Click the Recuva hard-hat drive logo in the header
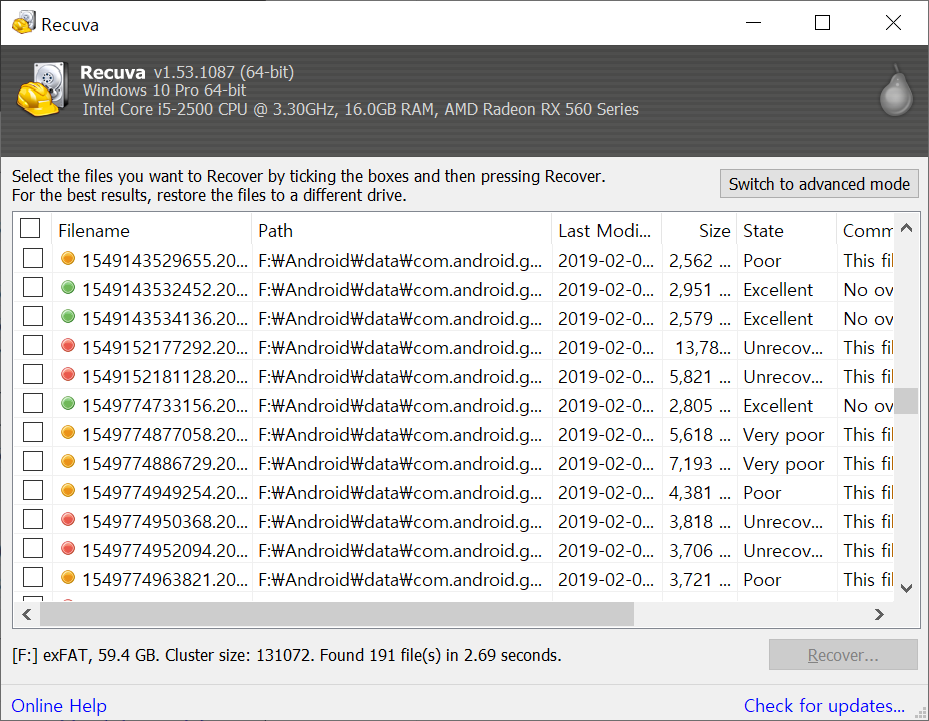Viewport: 929px width, 721px height. [43, 89]
